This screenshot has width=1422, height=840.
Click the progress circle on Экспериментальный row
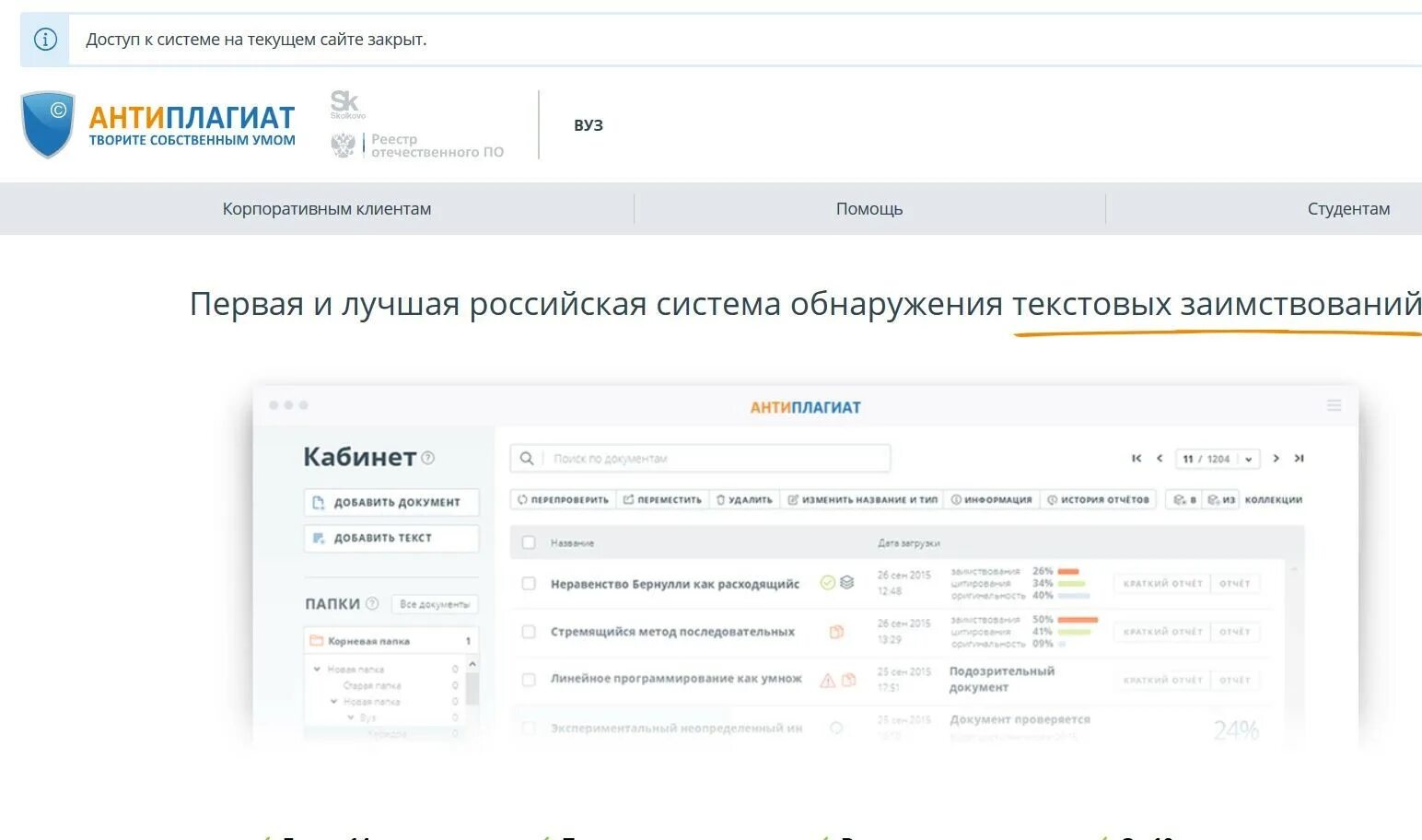coord(836,728)
